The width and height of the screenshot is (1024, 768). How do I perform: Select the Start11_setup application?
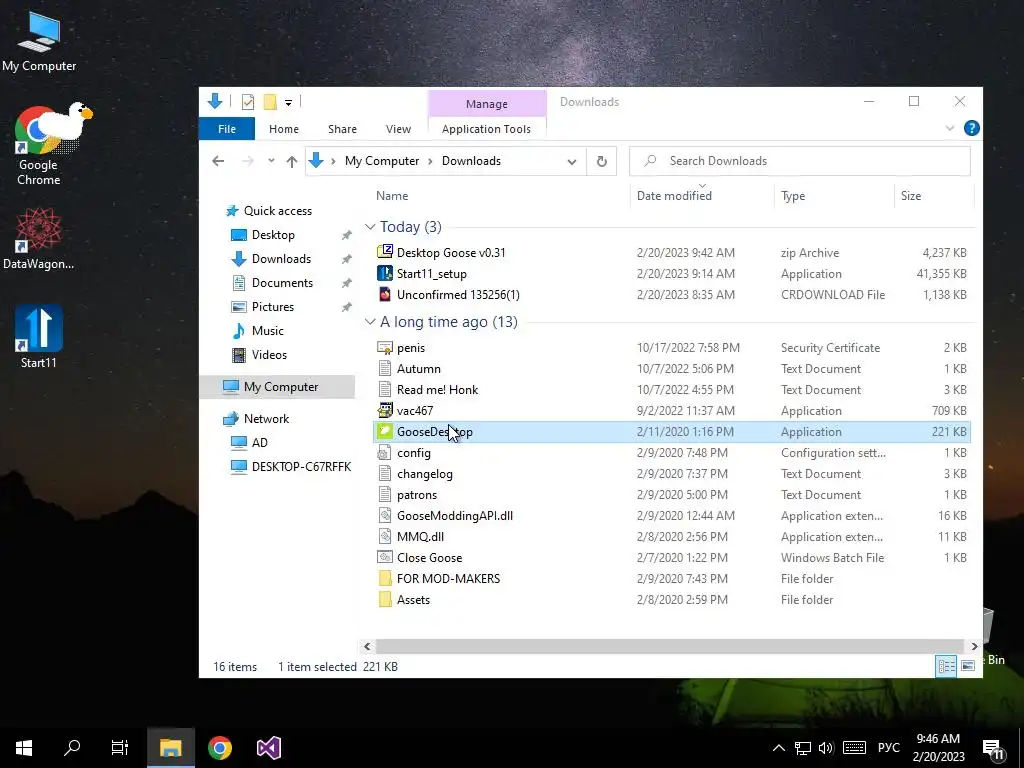(431, 274)
